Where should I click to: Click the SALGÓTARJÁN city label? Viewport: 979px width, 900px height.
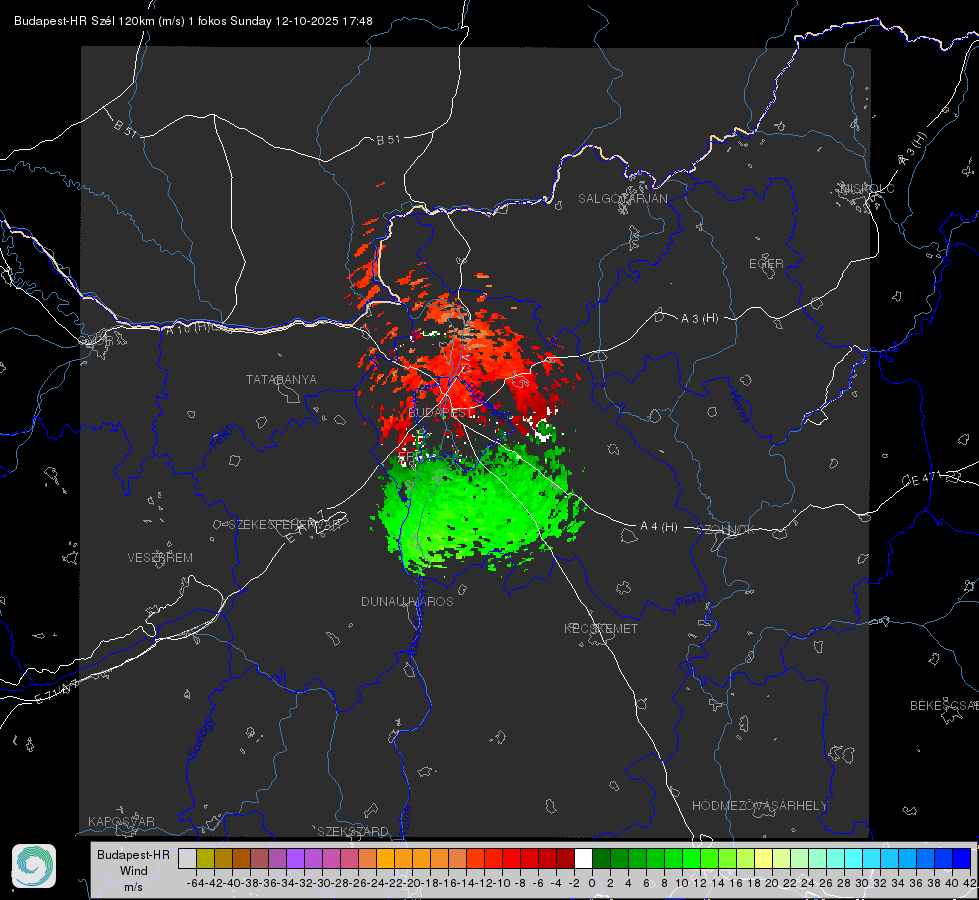(622, 199)
